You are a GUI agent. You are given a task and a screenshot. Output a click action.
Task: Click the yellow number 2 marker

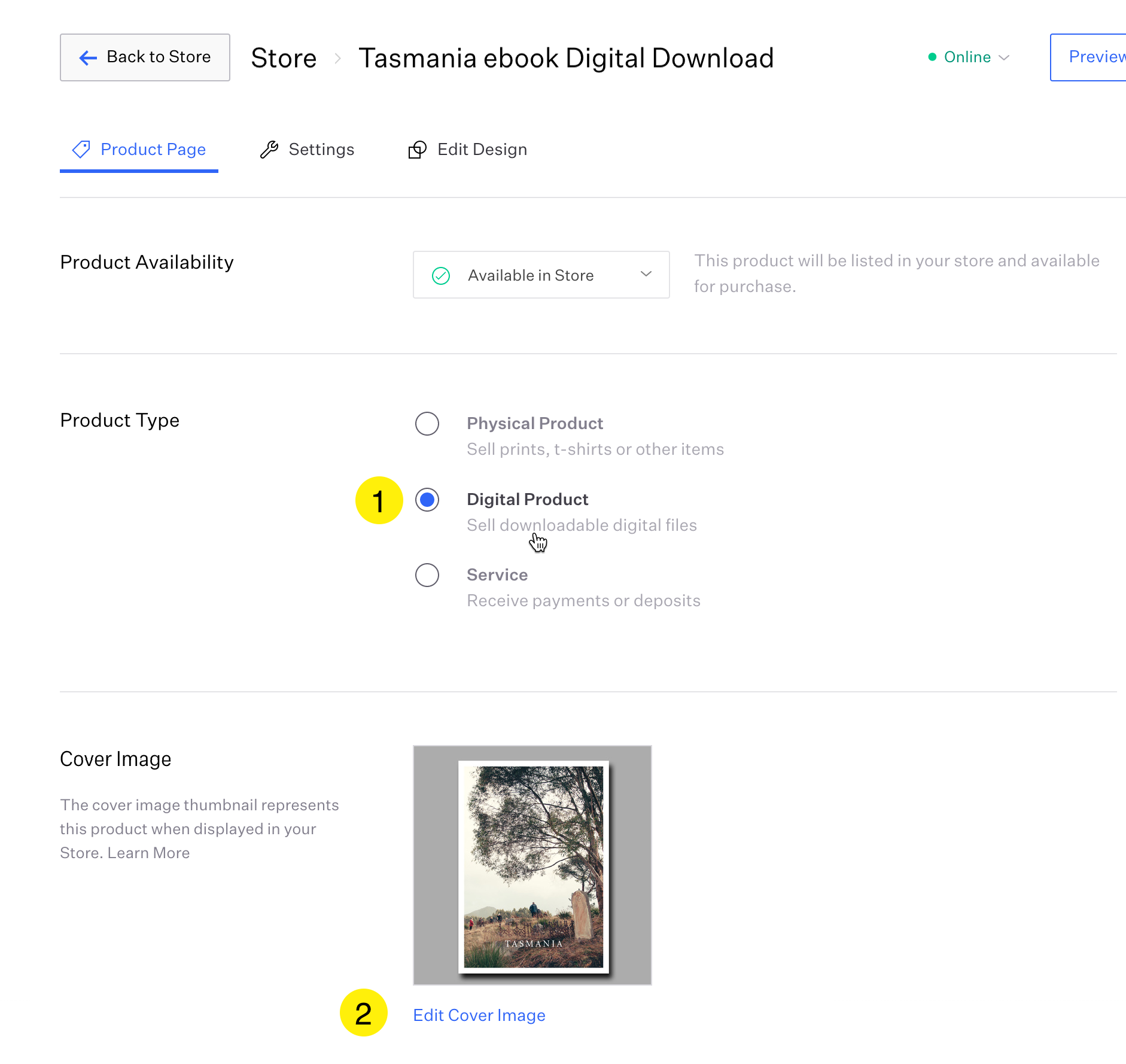tap(364, 1013)
